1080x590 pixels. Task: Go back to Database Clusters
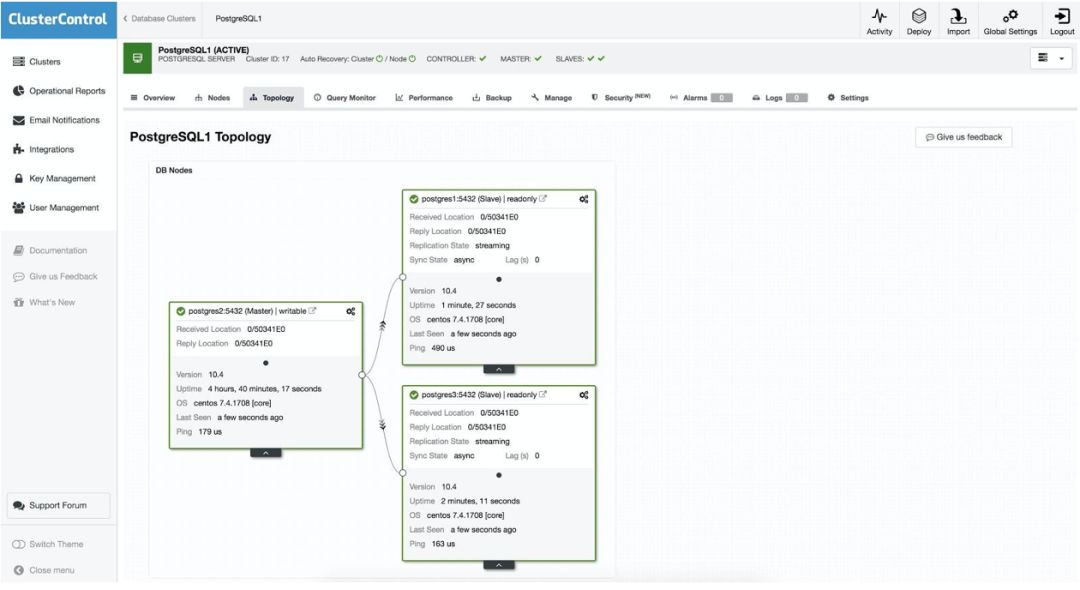[159, 19]
